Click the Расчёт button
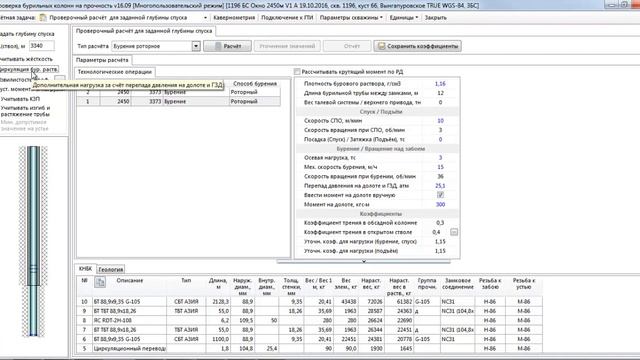640x360 pixels. pyautogui.click(x=227, y=46)
